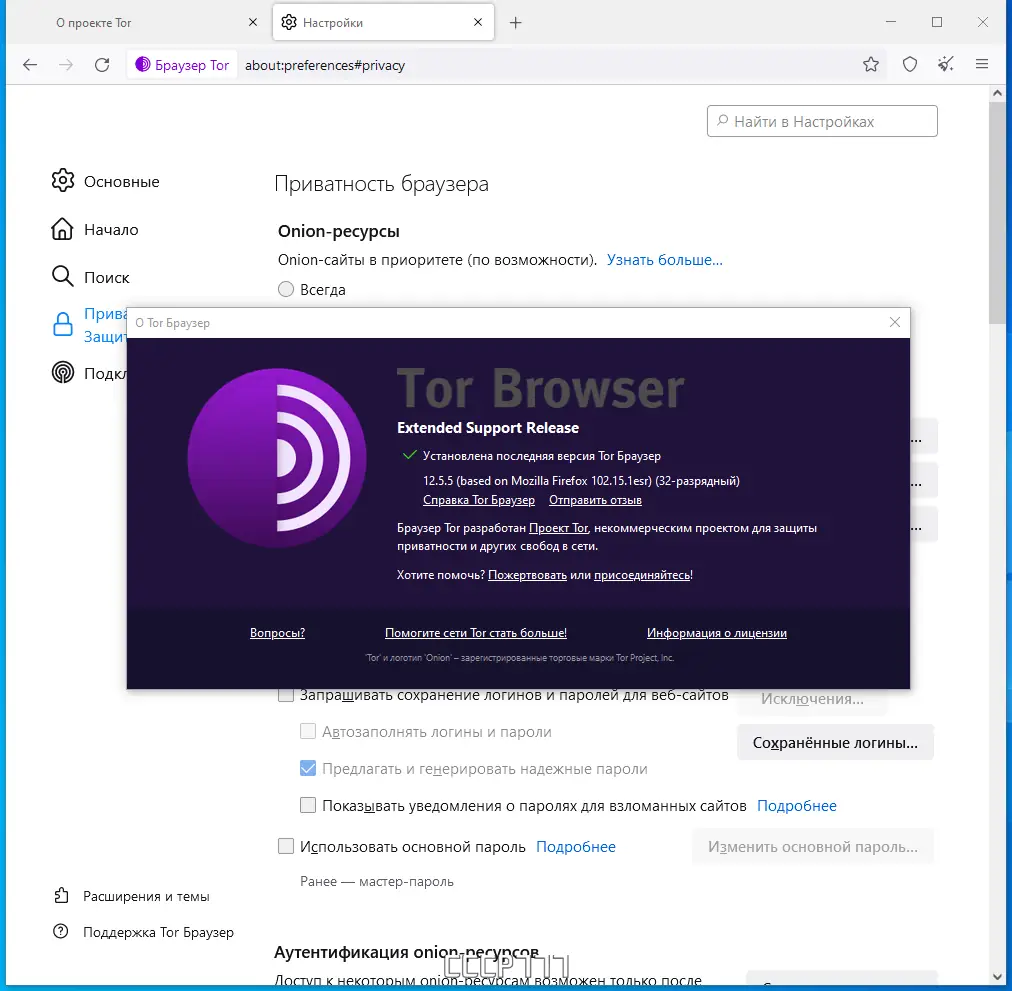Open the Проект Tor link
Image resolution: width=1012 pixels, height=991 pixels.
click(x=558, y=527)
